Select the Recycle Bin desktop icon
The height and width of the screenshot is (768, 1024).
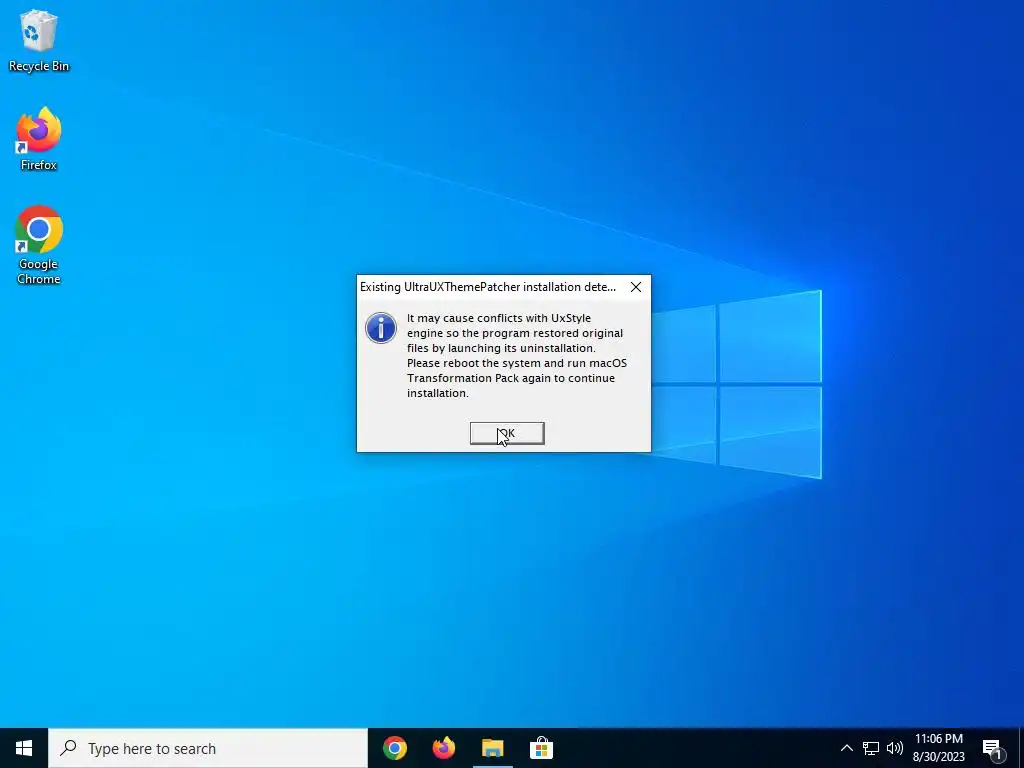click(39, 41)
